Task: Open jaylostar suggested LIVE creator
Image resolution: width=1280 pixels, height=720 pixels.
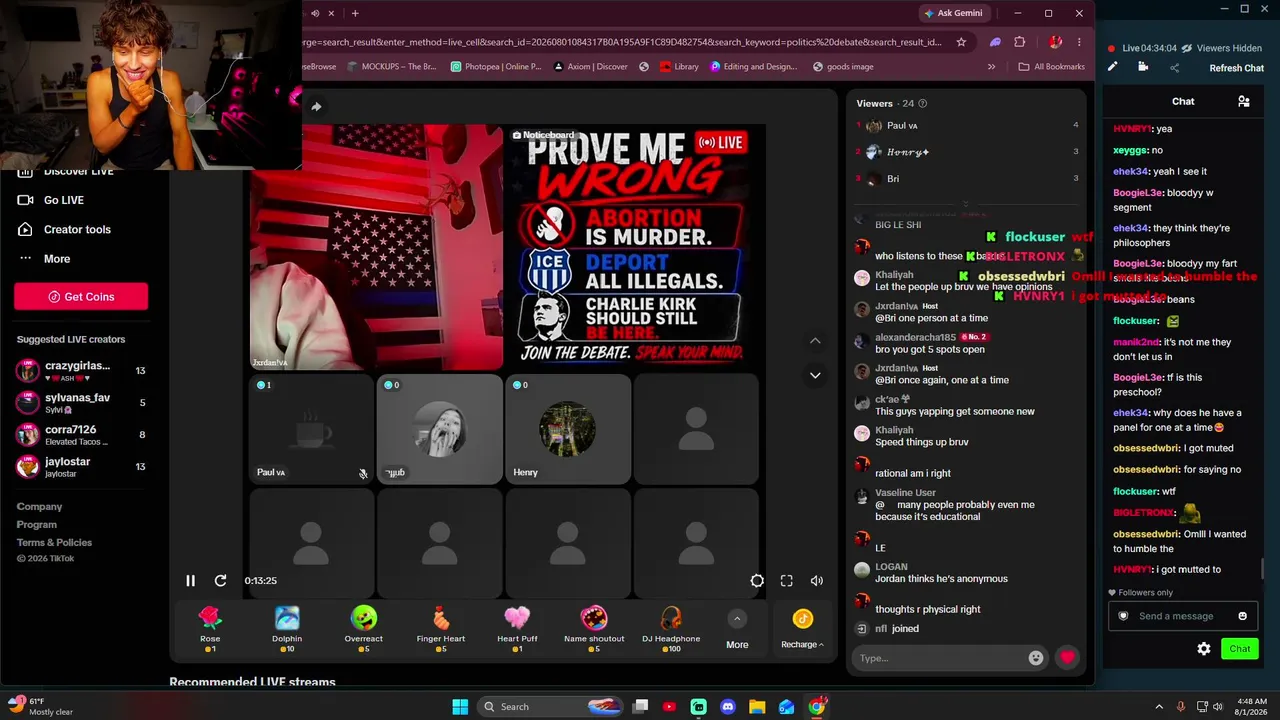Action: 81,466
